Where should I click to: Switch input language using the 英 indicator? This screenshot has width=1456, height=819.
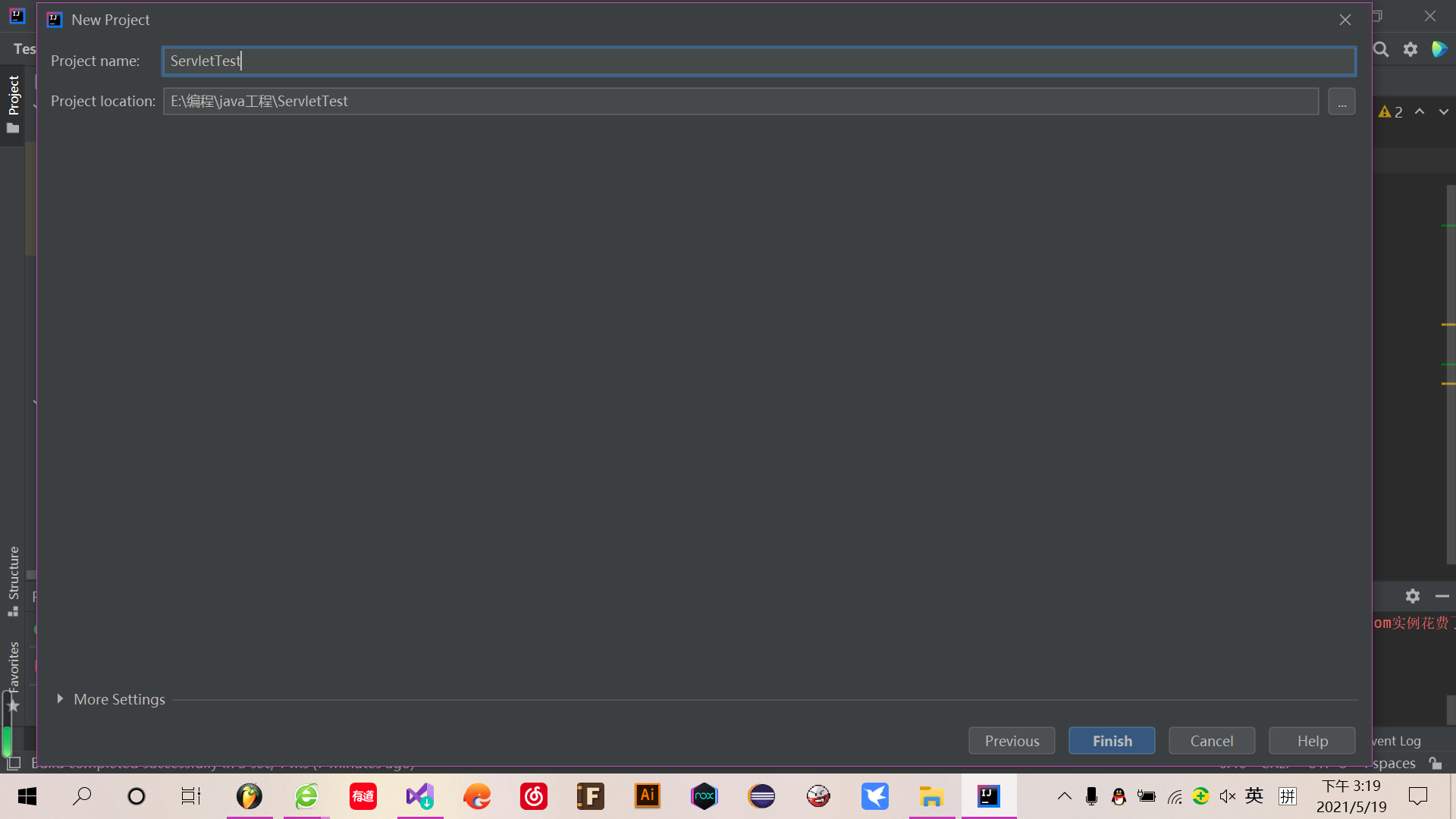pos(1254,796)
